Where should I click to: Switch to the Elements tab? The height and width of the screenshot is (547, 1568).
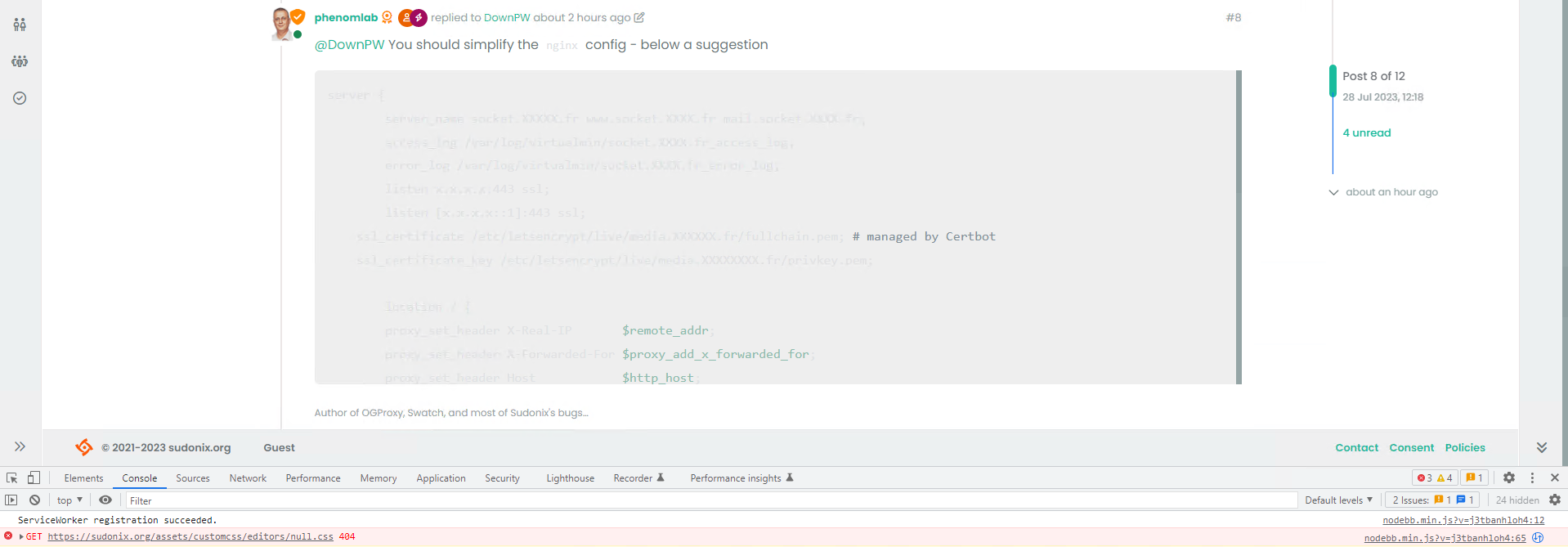tap(83, 478)
